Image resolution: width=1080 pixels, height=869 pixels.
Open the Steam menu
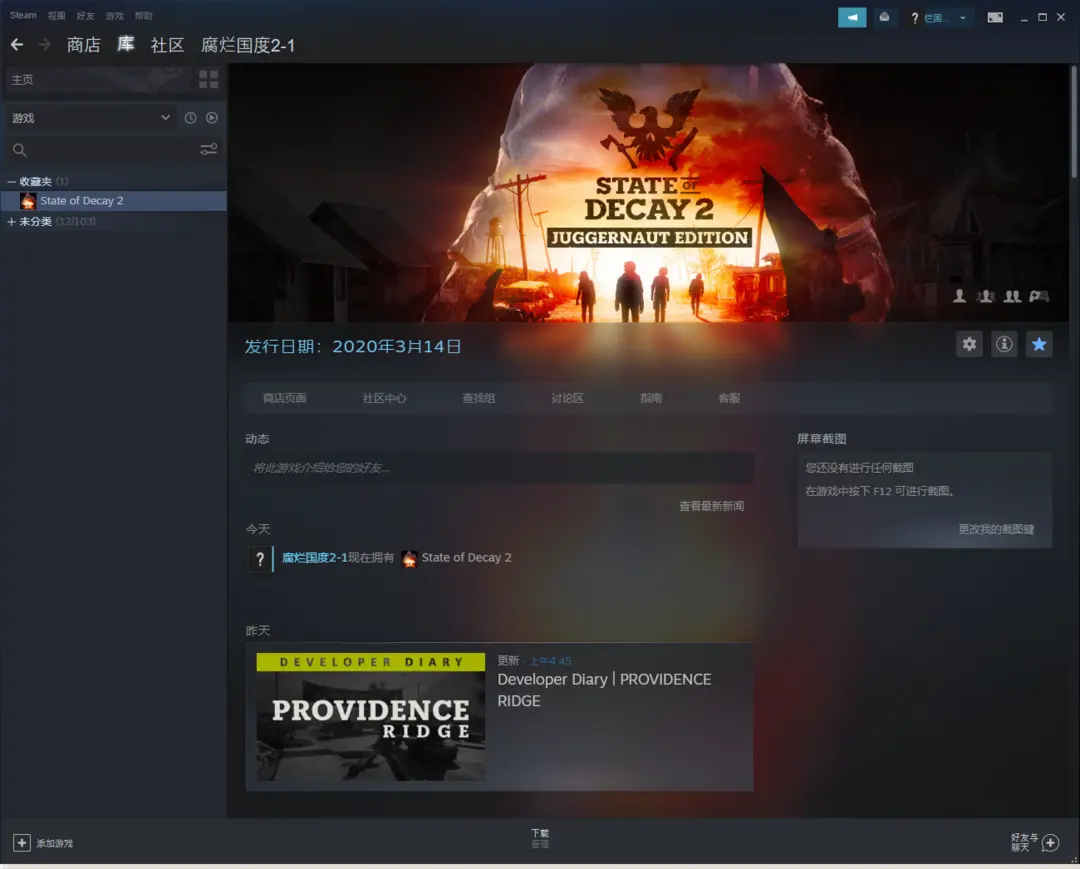click(x=23, y=15)
